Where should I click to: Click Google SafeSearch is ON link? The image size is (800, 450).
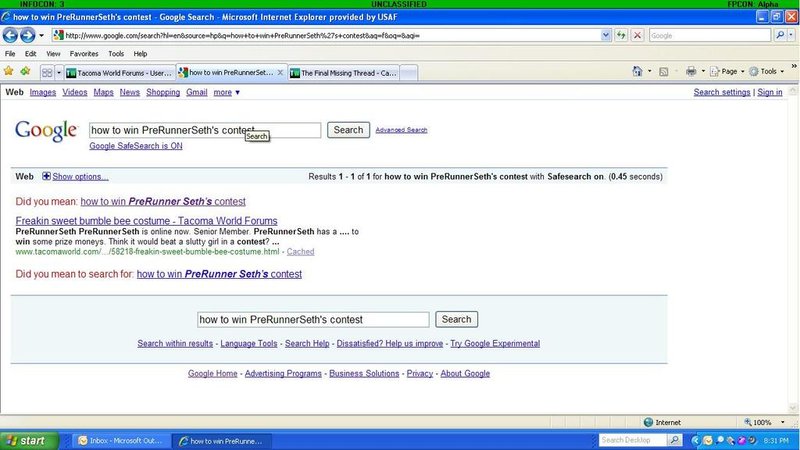pyautogui.click(x=136, y=146)
